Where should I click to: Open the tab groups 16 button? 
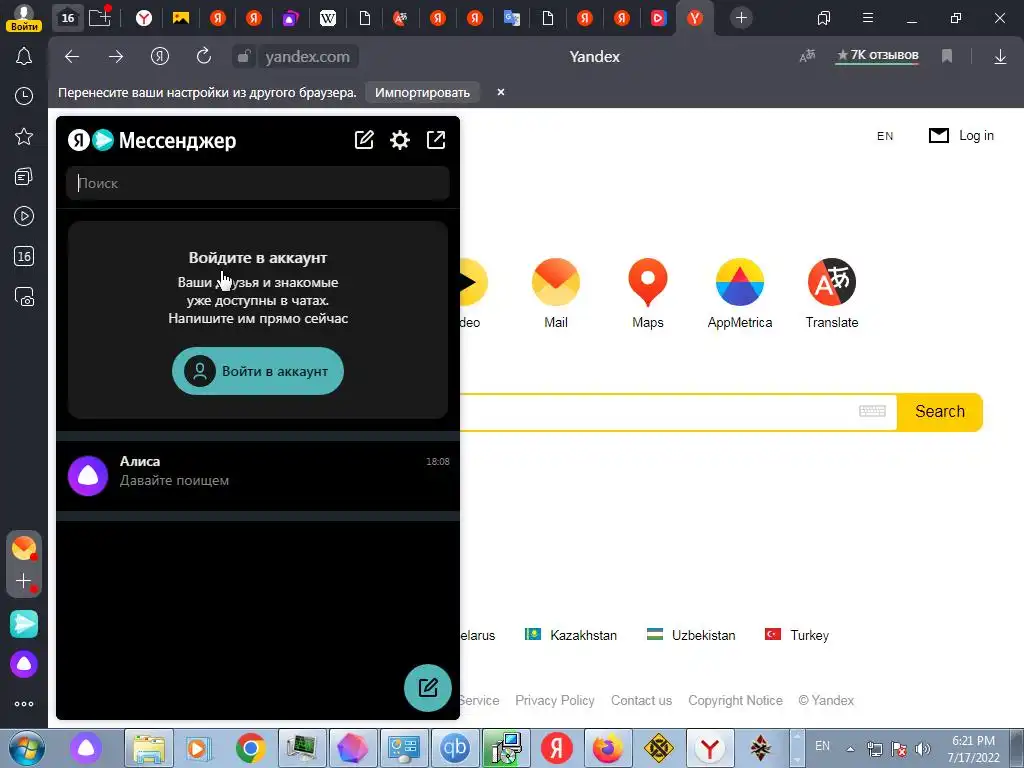[68, 18]
